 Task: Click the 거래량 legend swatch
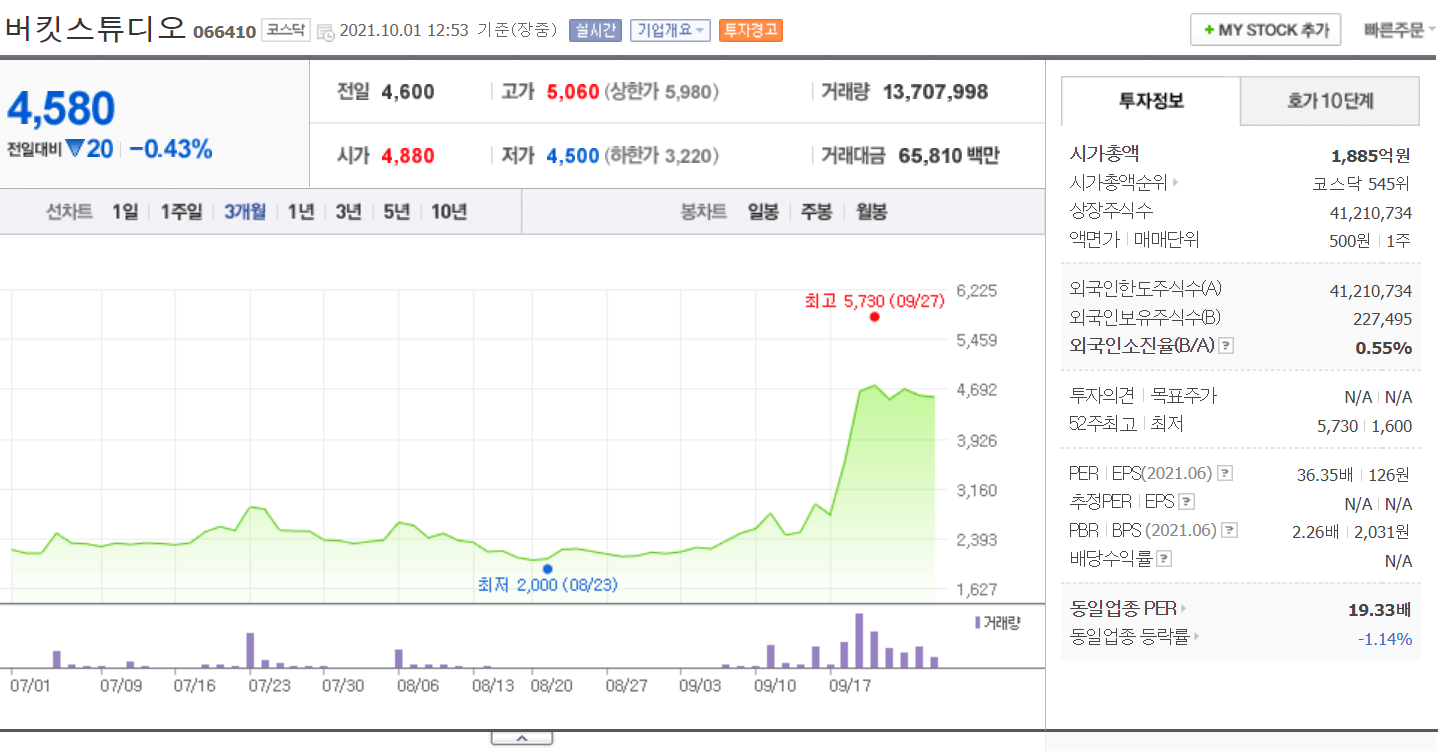coord(977,622)
